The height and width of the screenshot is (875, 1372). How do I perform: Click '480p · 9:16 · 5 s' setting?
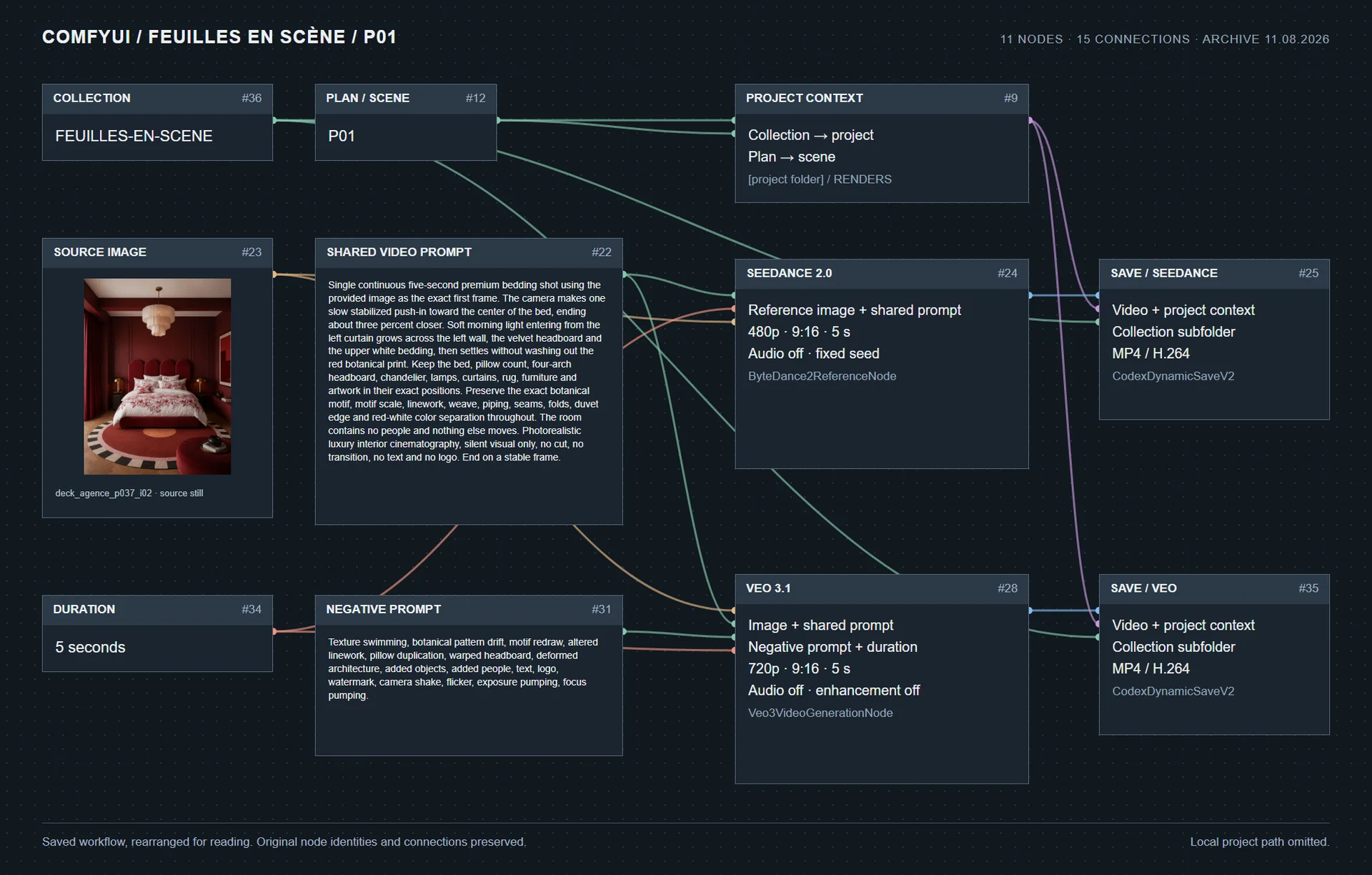point(799,332)
